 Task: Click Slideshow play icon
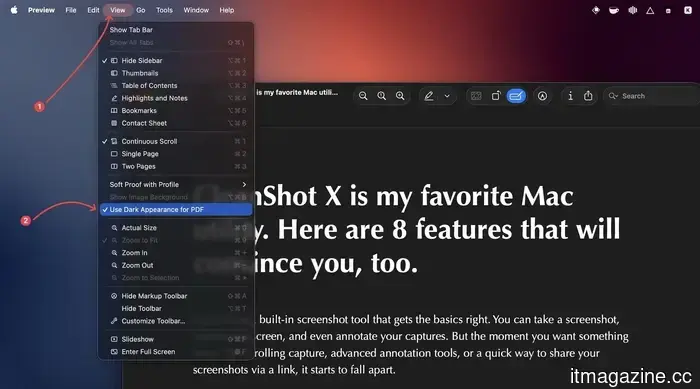coord(114,339)
